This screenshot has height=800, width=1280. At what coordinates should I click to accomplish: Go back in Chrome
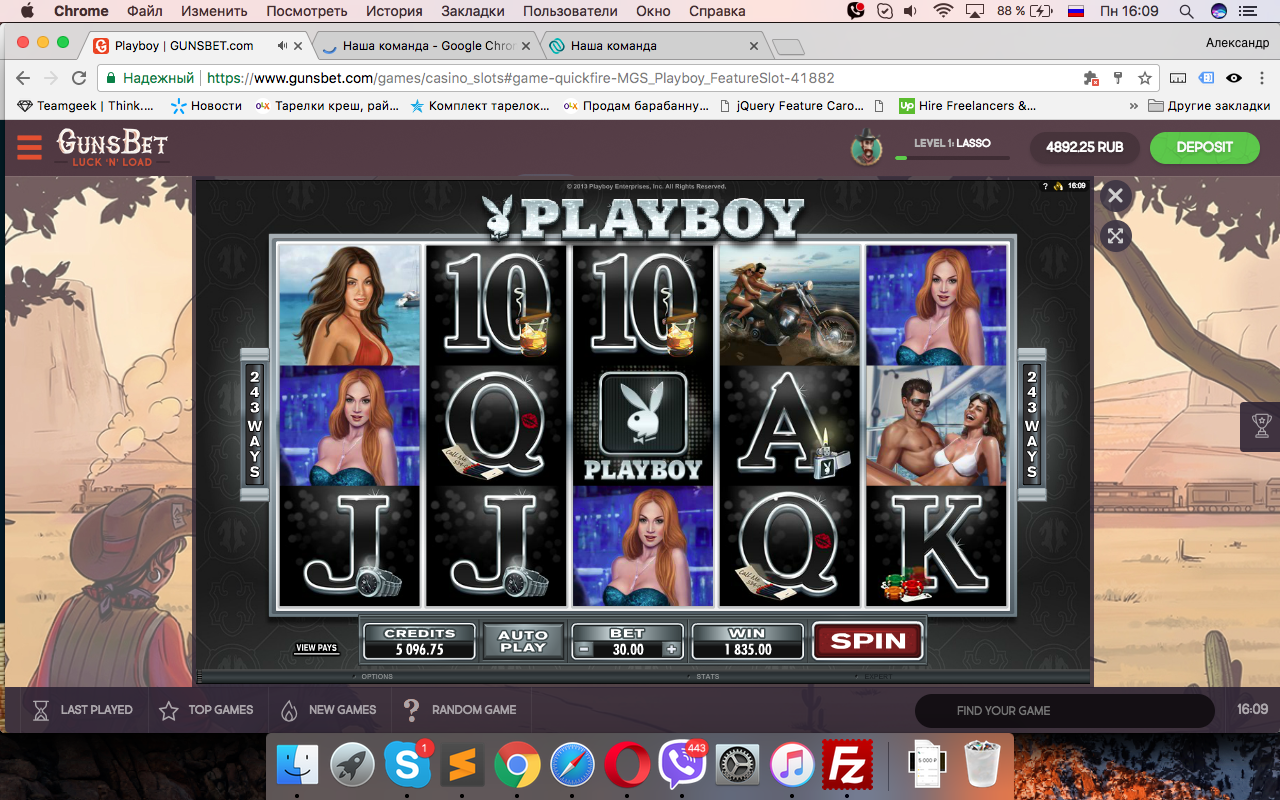point(23,78)
